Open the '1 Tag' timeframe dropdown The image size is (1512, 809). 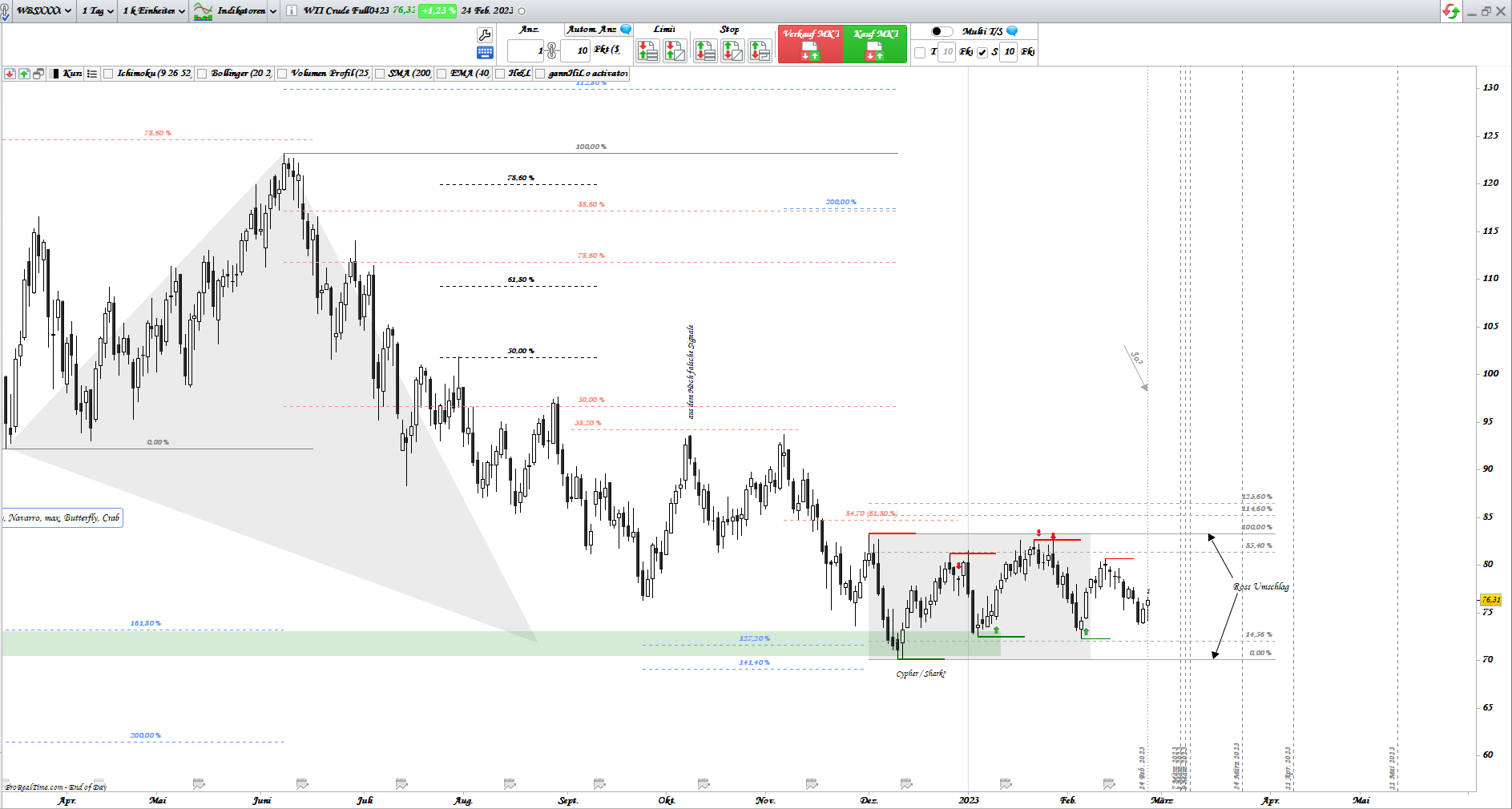click(98, 11)
